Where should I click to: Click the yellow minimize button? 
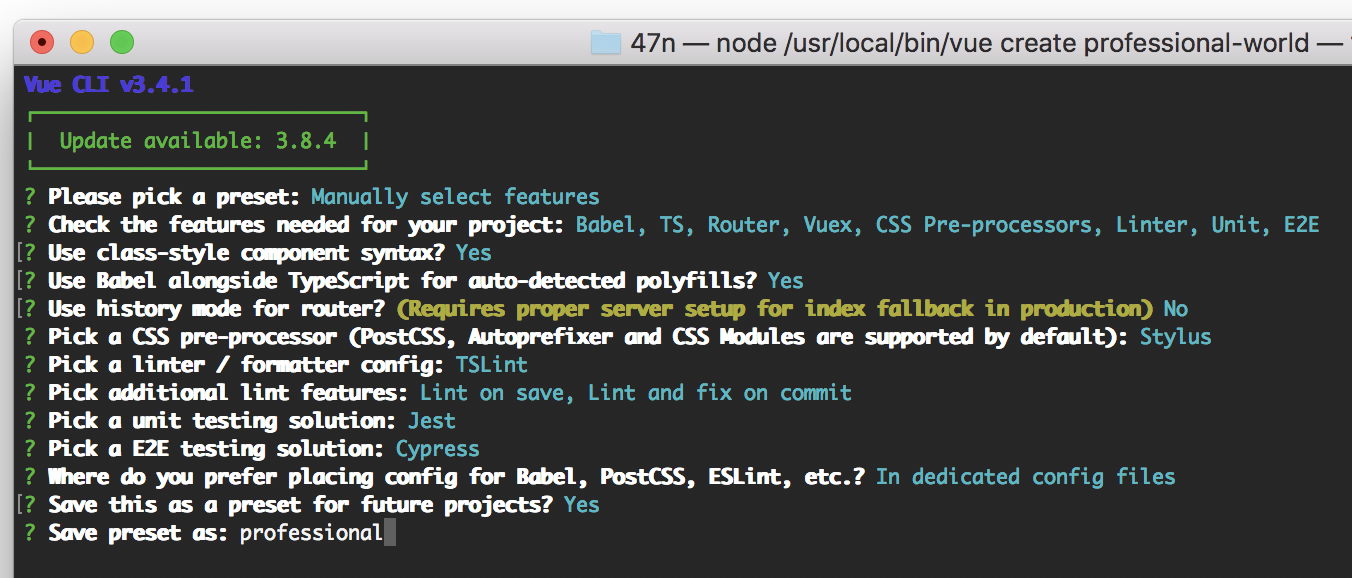81,42
